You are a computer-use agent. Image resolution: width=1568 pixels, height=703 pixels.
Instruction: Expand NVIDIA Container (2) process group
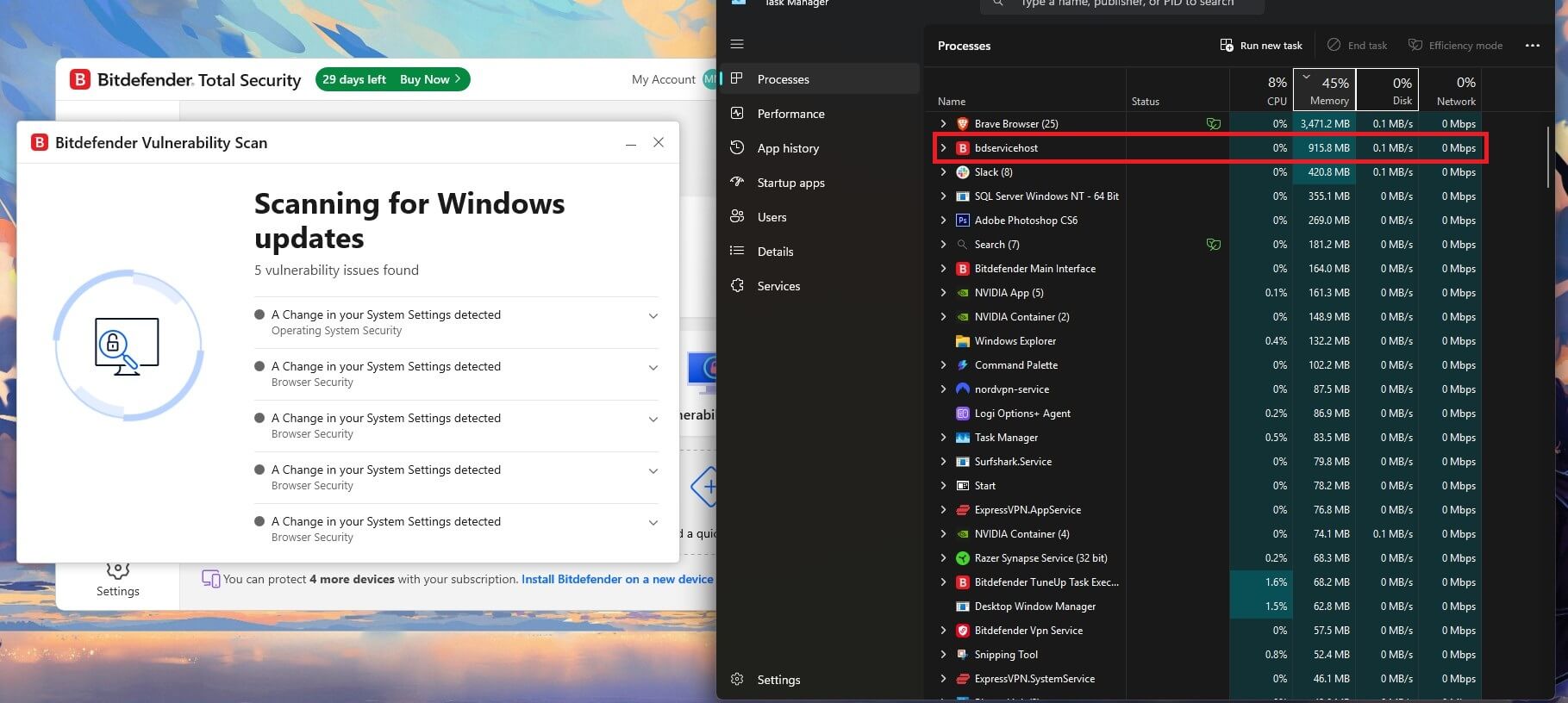[x=943, y=317]
